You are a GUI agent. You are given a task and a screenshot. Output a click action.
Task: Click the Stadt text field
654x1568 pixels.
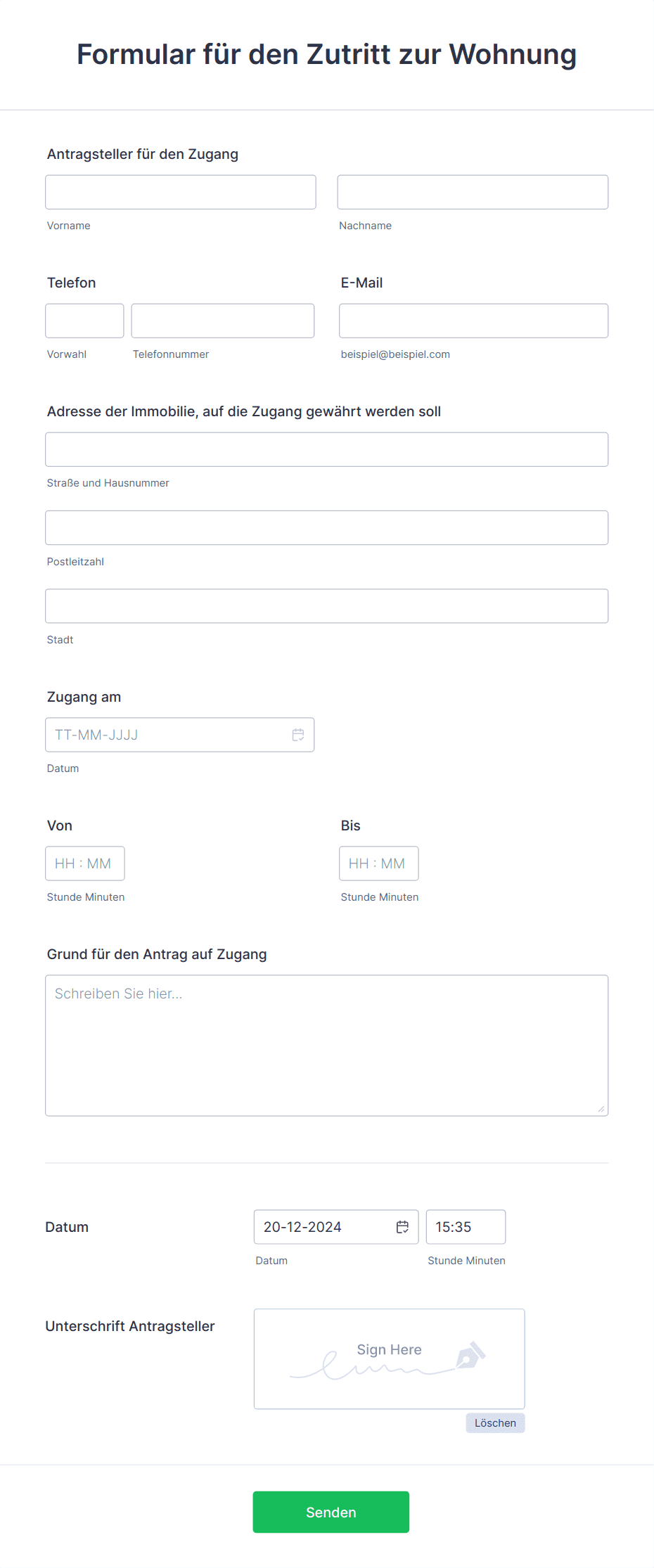click(x=326, y=606)
